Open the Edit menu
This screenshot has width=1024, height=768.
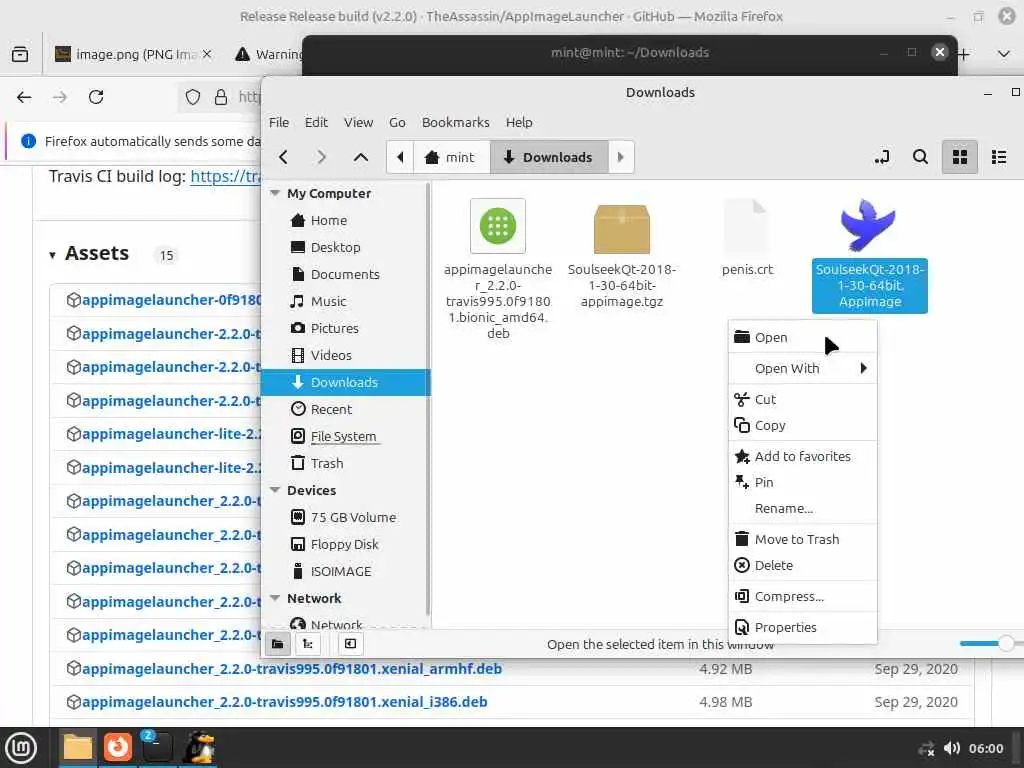pos(316,122)
